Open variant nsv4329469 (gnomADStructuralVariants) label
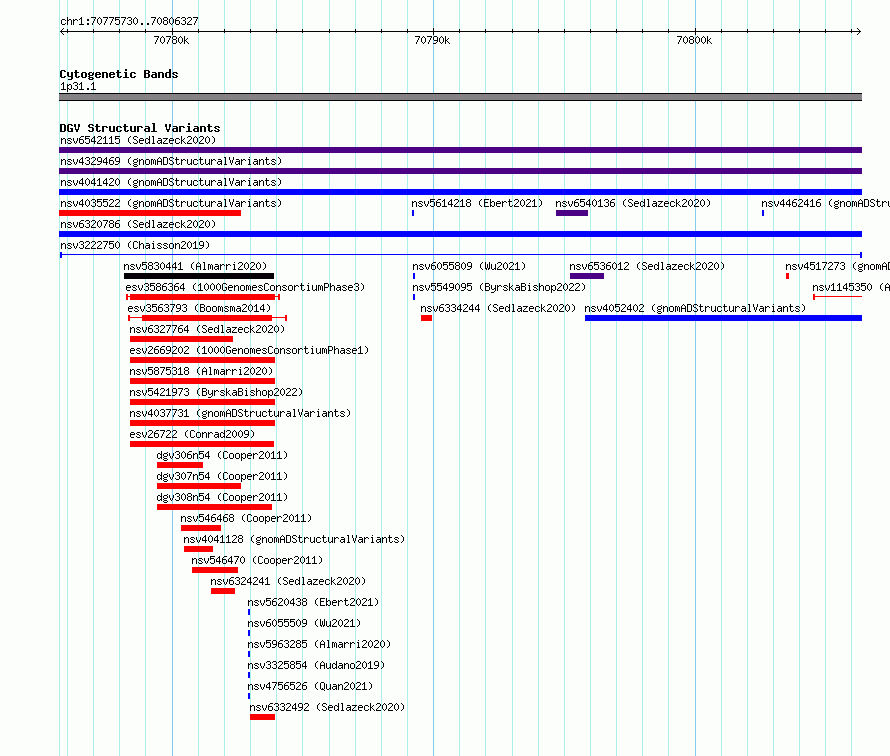The image size is (890, 756). click(x=171, y=161)
